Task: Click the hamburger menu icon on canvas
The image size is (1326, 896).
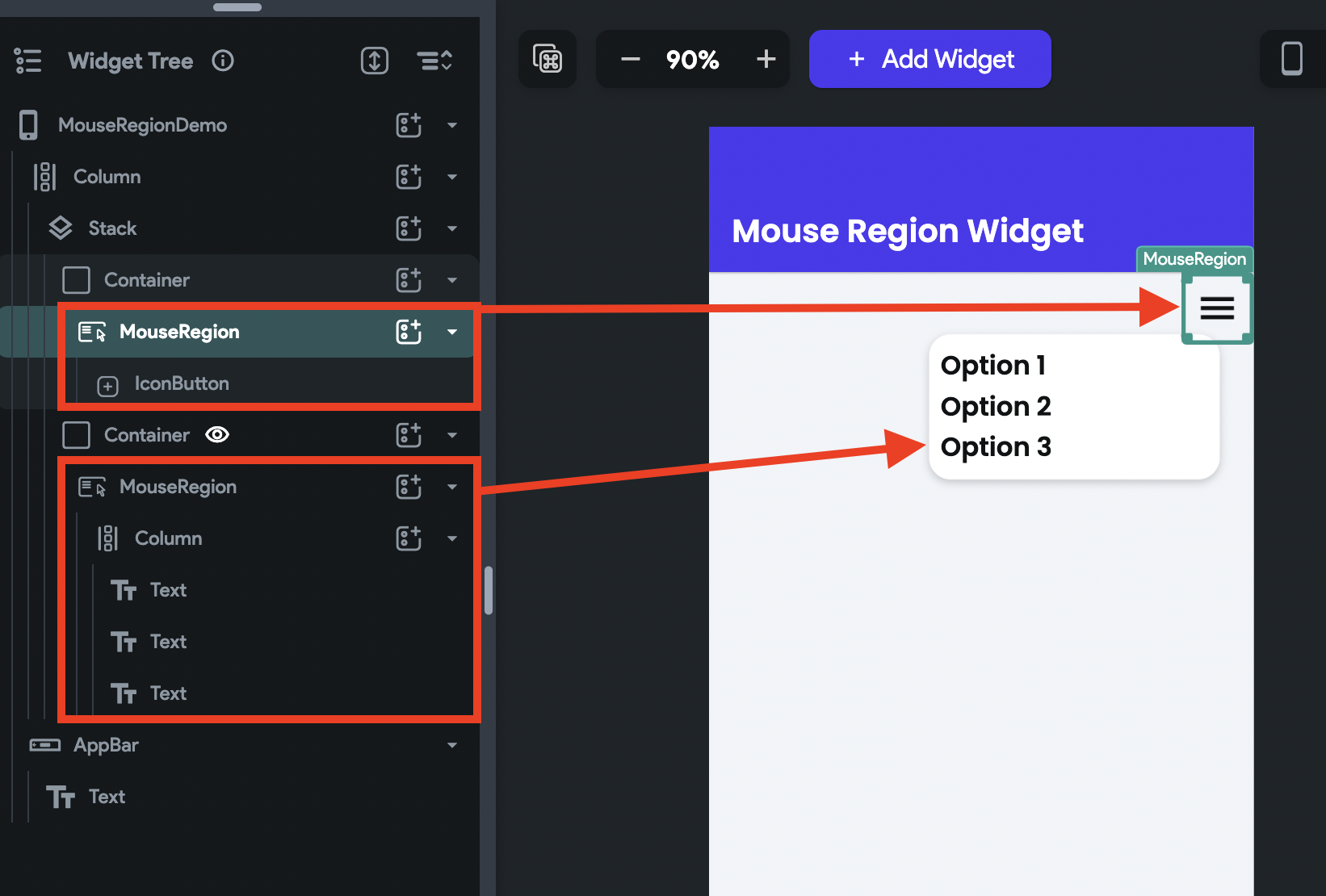Action: point(1217,308)
